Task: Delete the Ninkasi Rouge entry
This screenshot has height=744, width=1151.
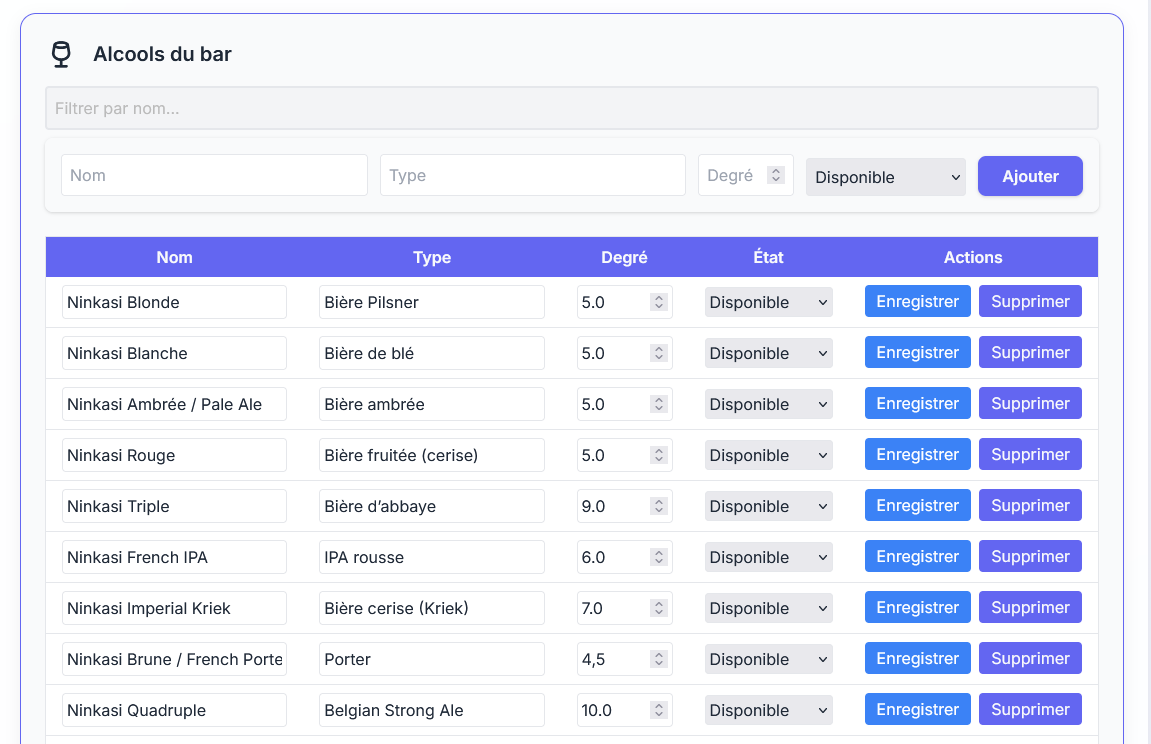Action: 1030,455
